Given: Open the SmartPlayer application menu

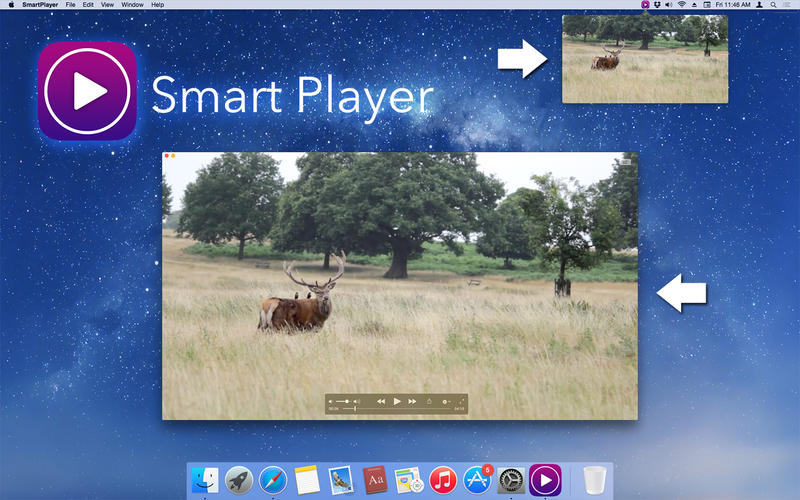Looking at the screenshot, I should click(x=40, y=5).
